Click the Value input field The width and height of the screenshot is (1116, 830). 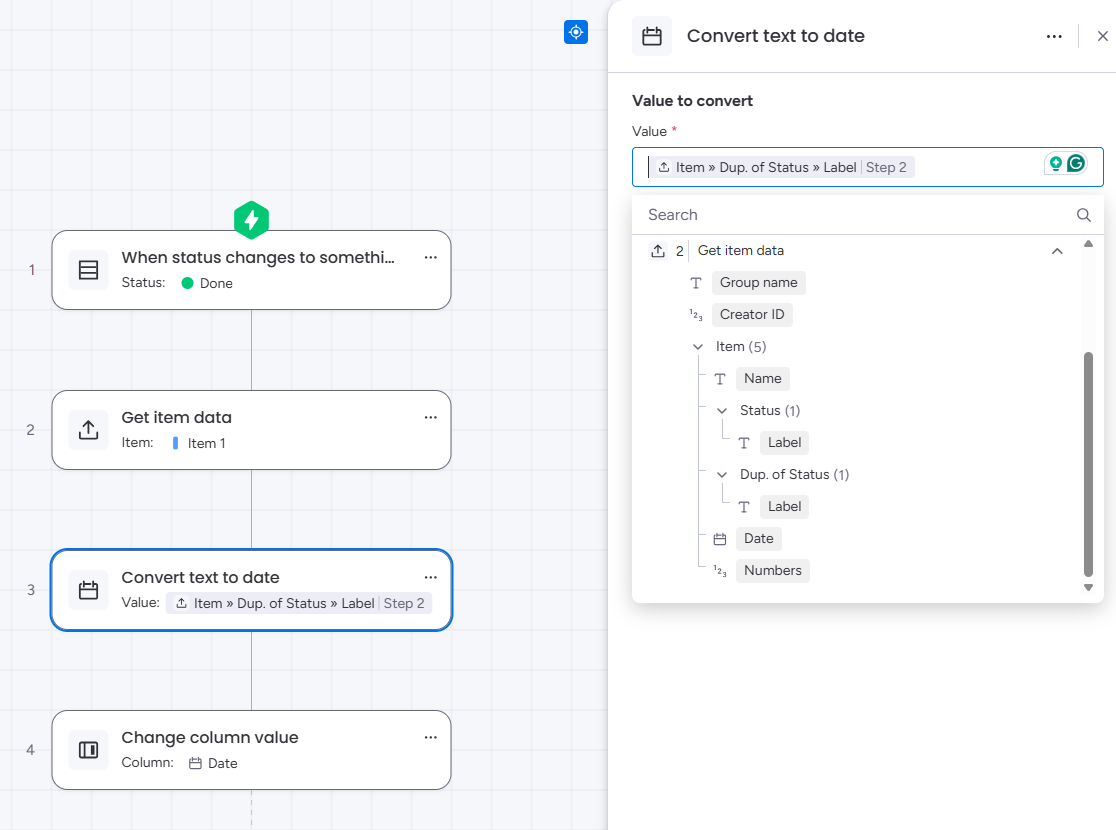(867, 167)
